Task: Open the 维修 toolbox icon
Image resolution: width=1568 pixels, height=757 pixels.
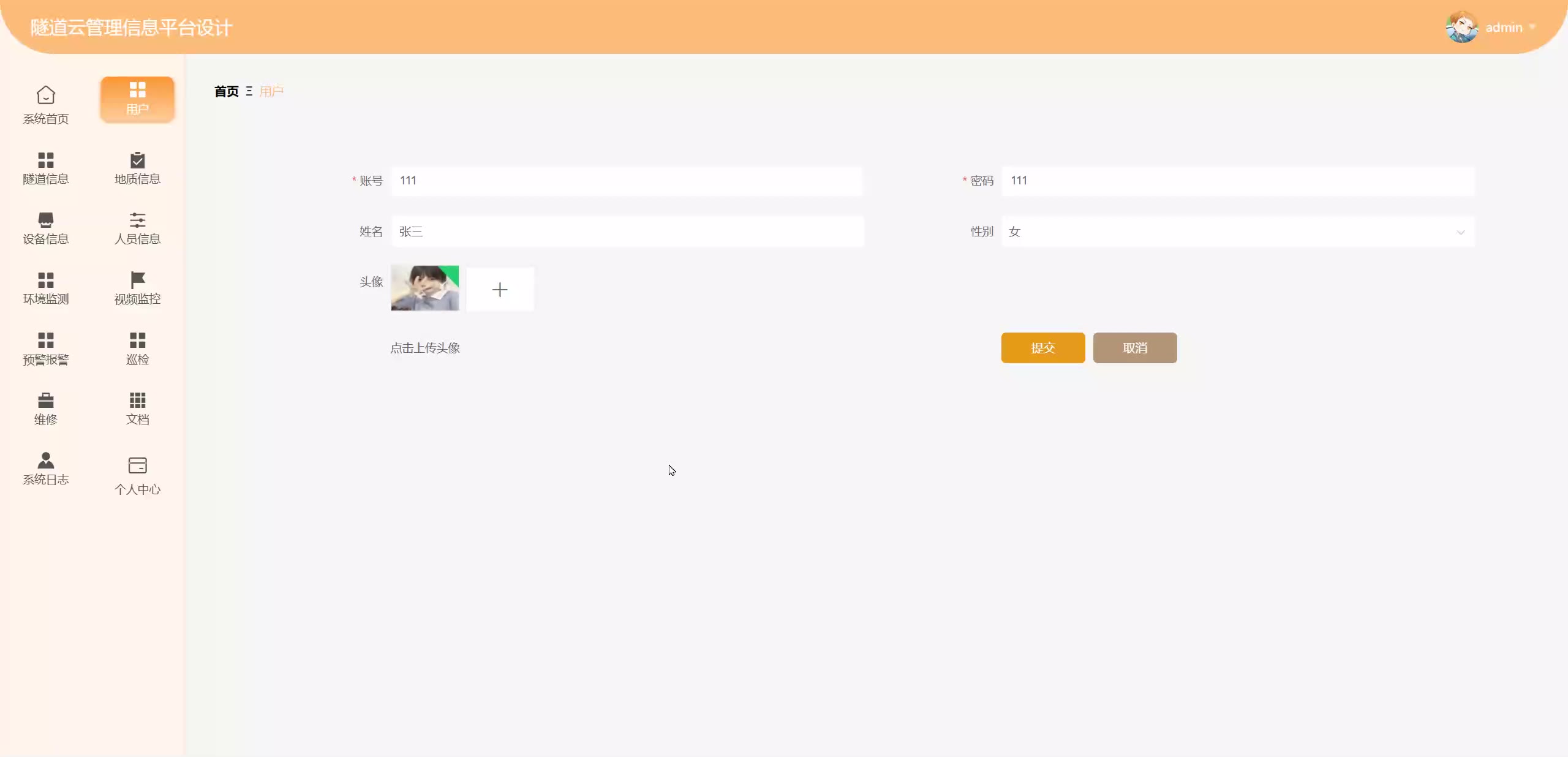Action: [x=45, y=401]
